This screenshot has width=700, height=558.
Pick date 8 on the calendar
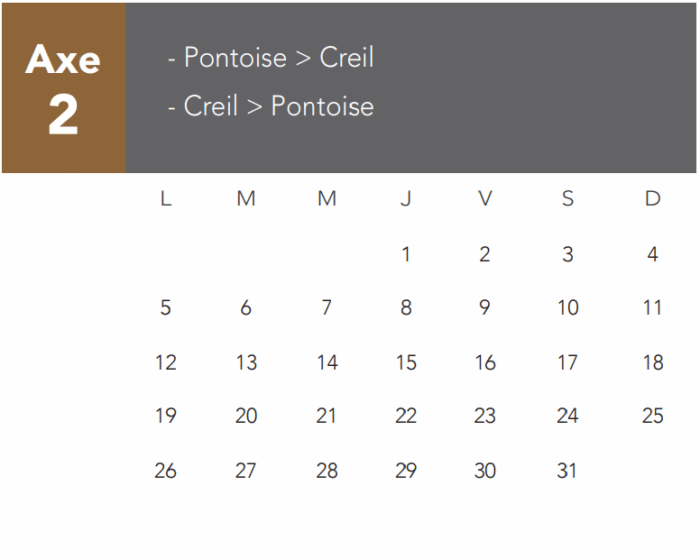tap(405, 308)
